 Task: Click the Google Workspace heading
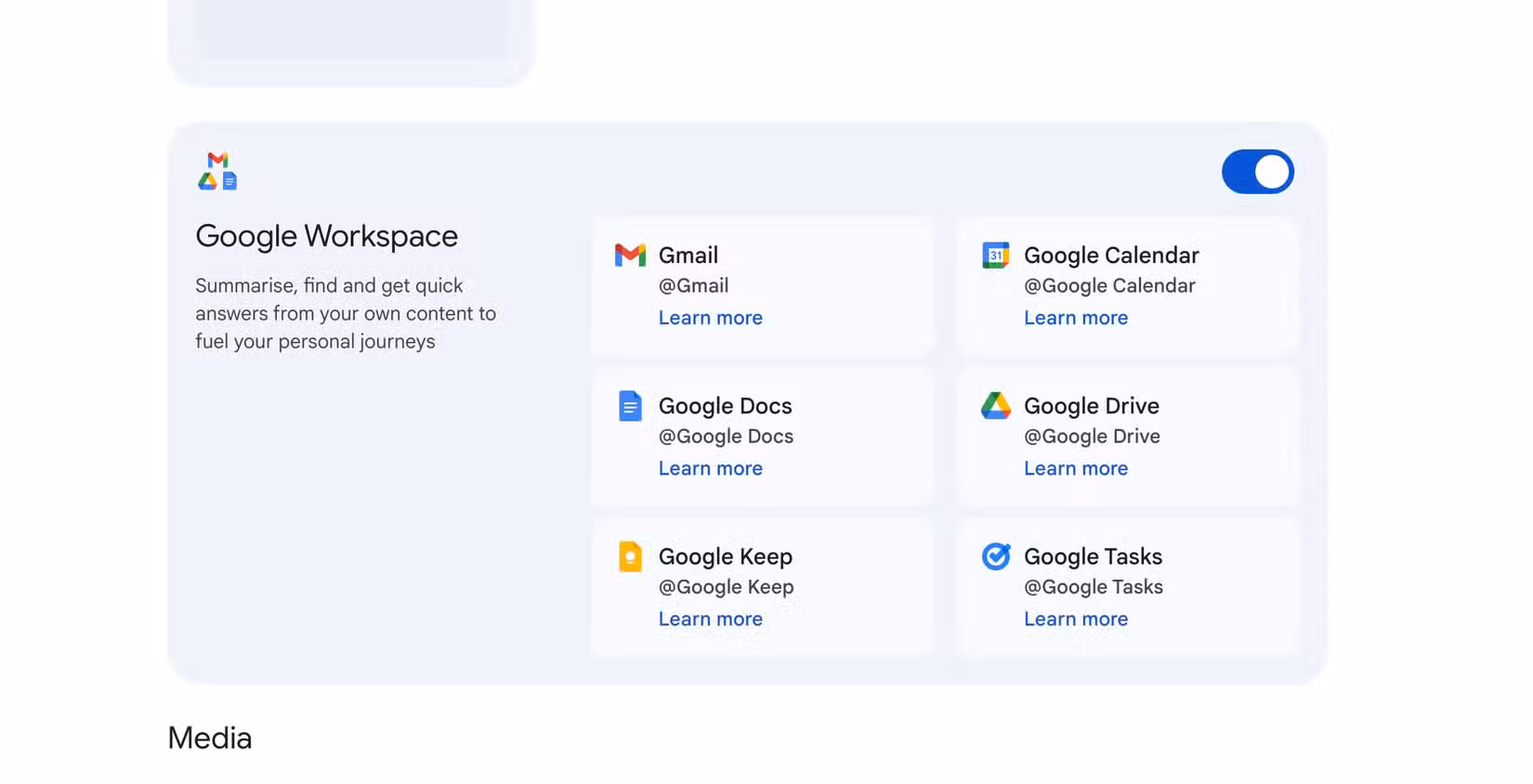(x=326, y=237)
